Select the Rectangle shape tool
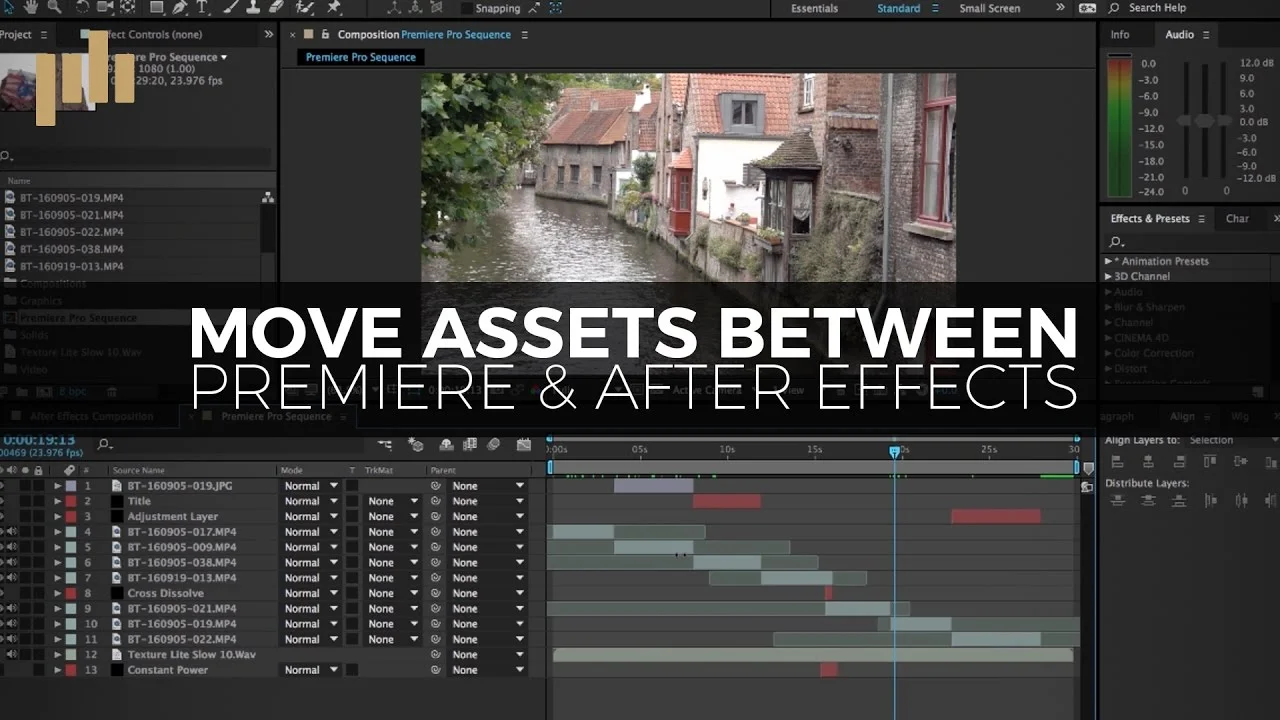 (x=157, y=7)
